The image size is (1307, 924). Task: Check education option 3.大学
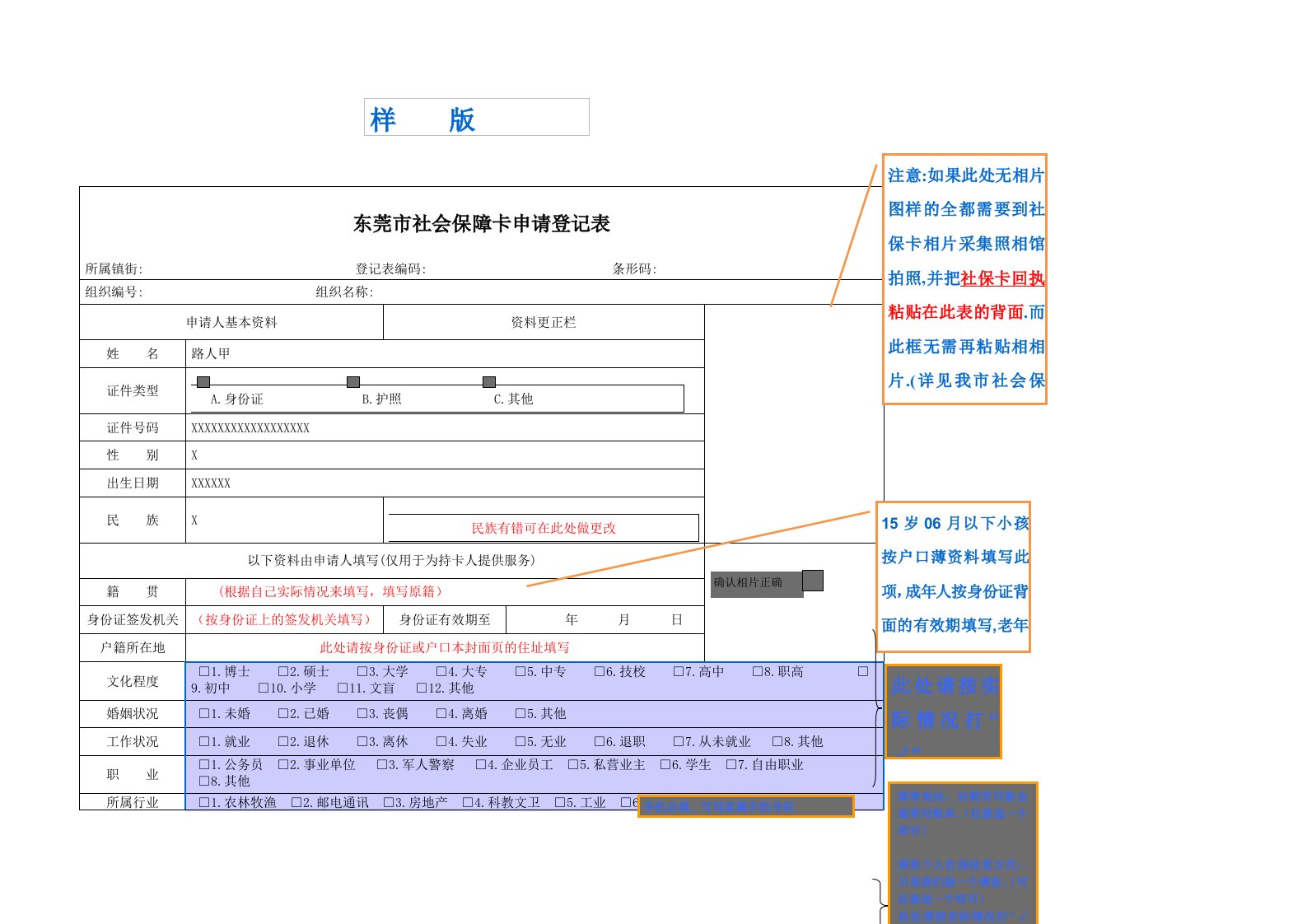(x=362, y=672)
